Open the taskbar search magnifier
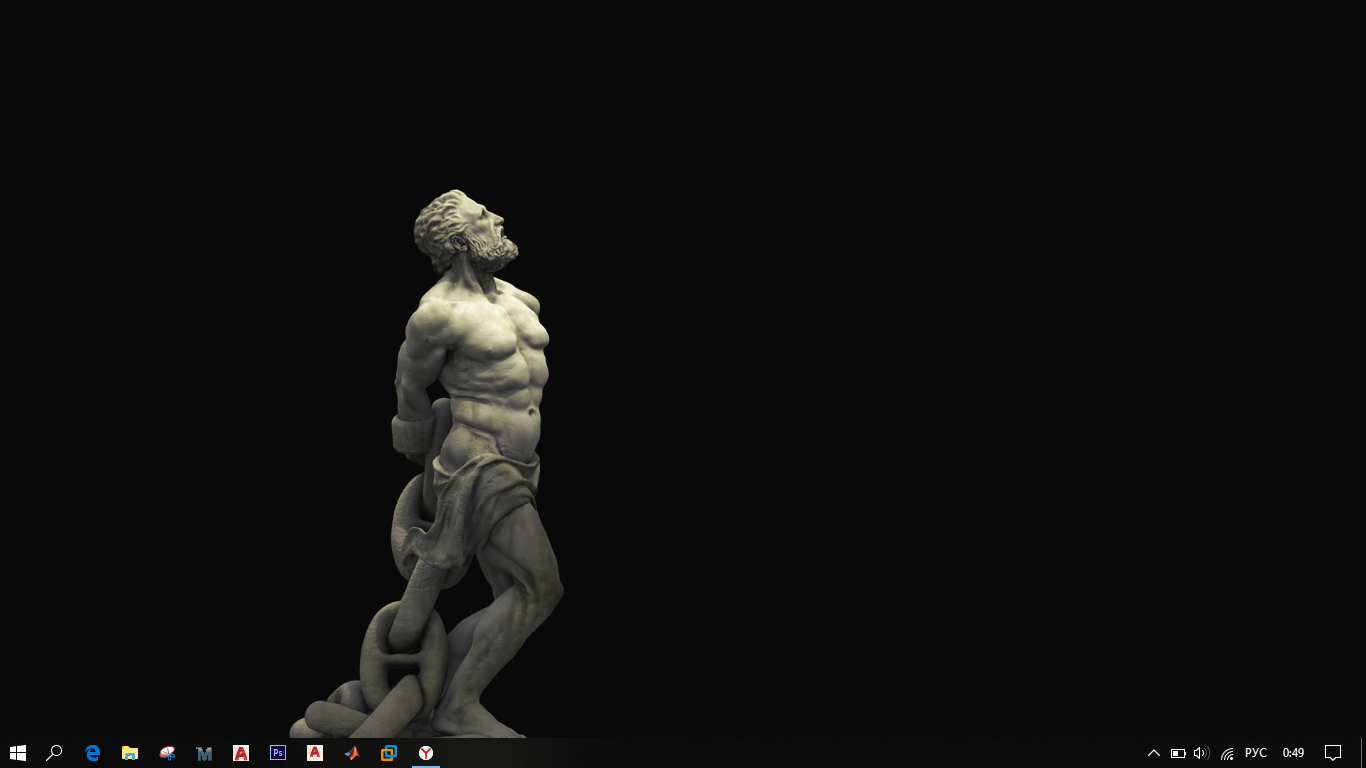The image size is (1366, 768). [54, 753]
